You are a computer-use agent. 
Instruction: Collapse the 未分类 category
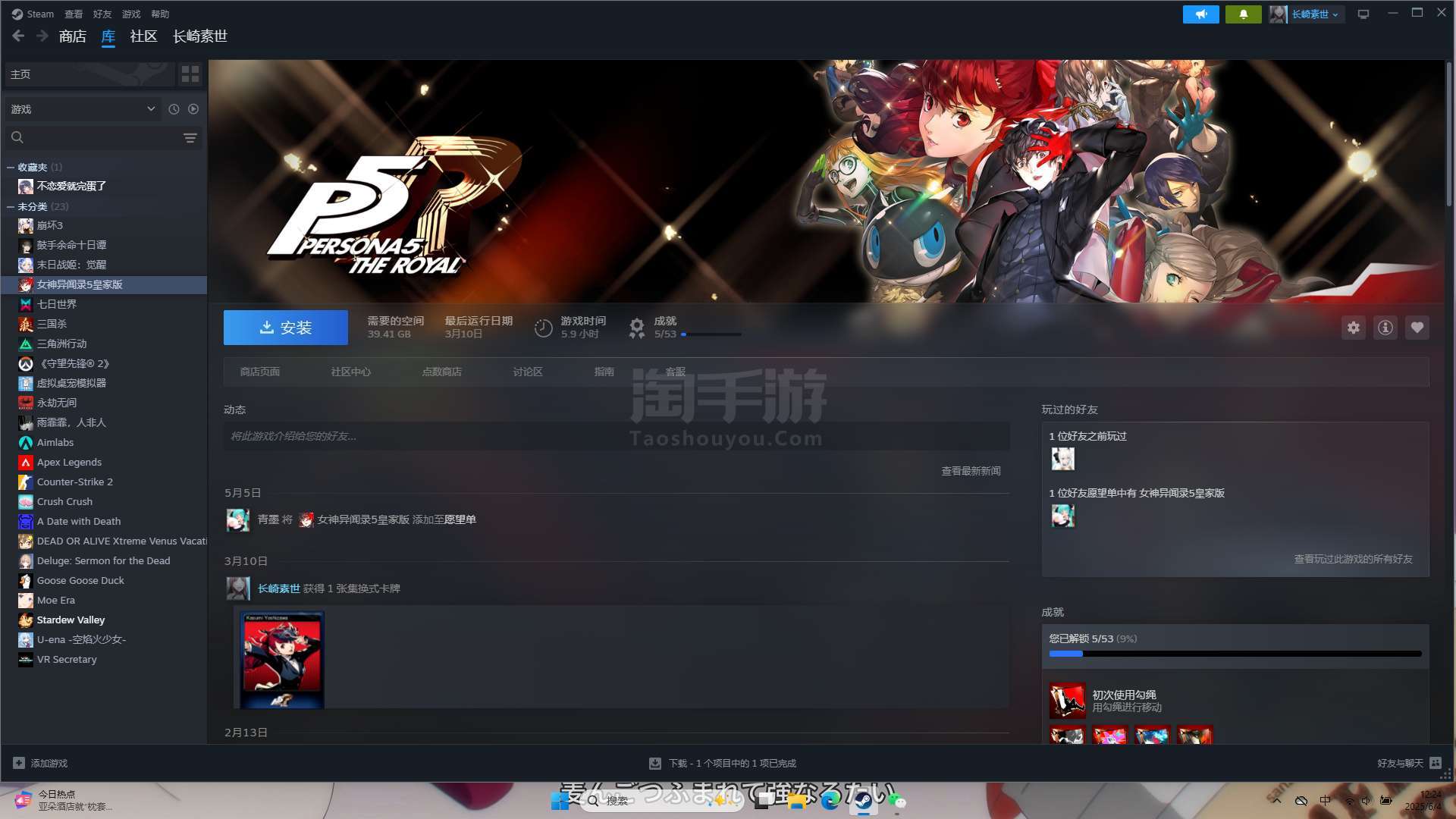(x=11, y=206)
